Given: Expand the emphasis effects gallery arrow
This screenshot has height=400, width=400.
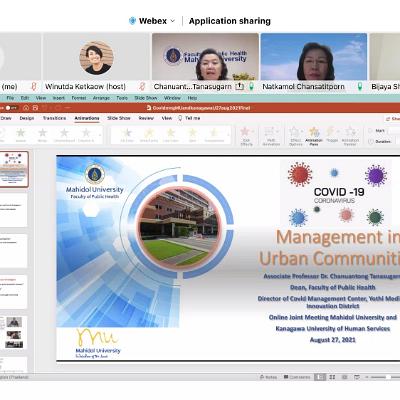Looking at the screenshot, I should pyautogui.click(x=229, y=135).
